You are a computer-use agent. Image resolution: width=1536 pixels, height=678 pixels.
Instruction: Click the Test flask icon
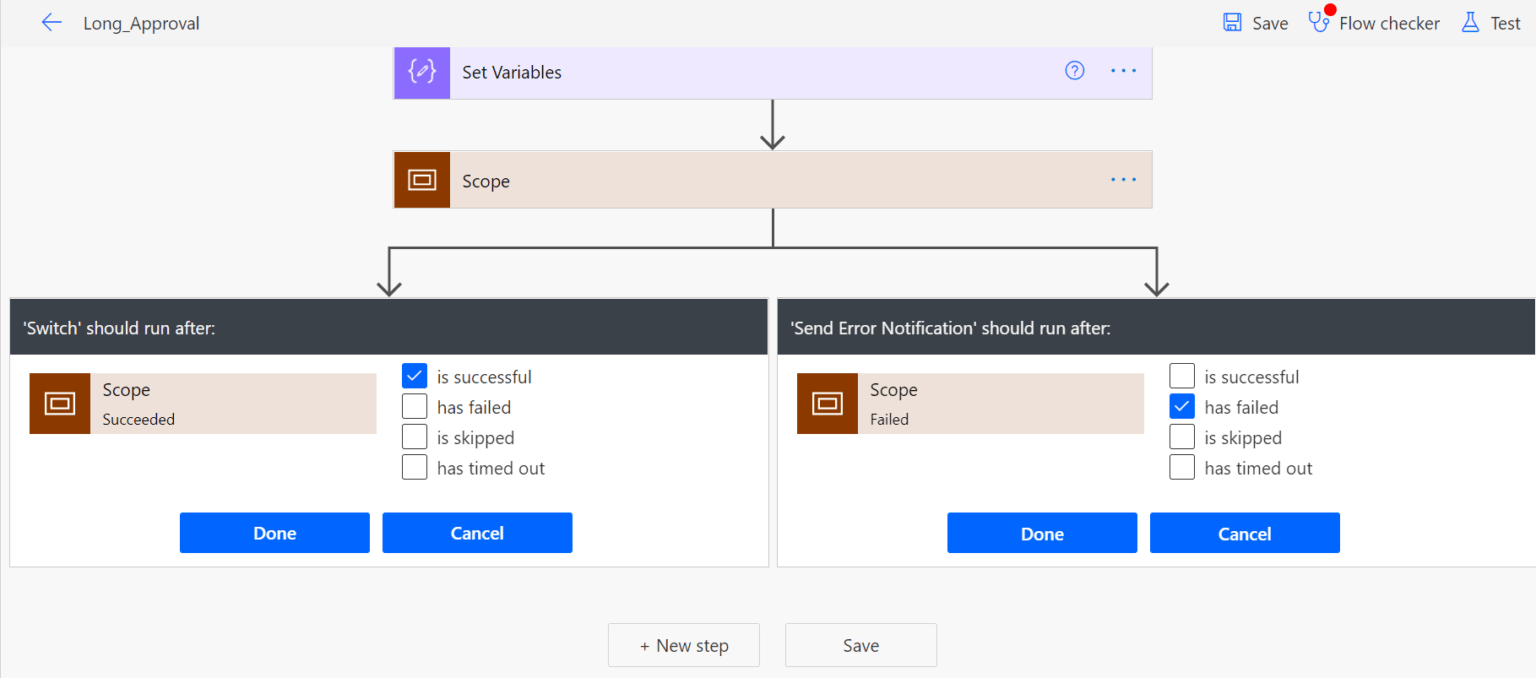(x=1470, y=23)
